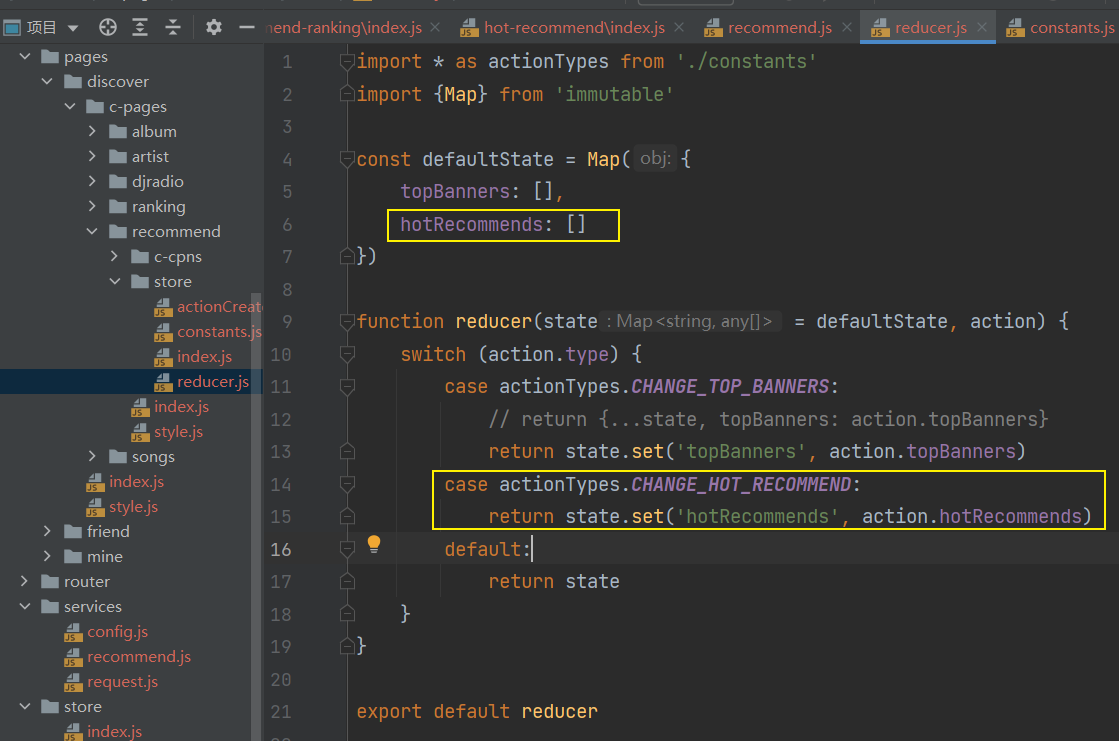Click 'export default reducer' on line 21
Screen dimensions: 1119x741
pos(477,711)
